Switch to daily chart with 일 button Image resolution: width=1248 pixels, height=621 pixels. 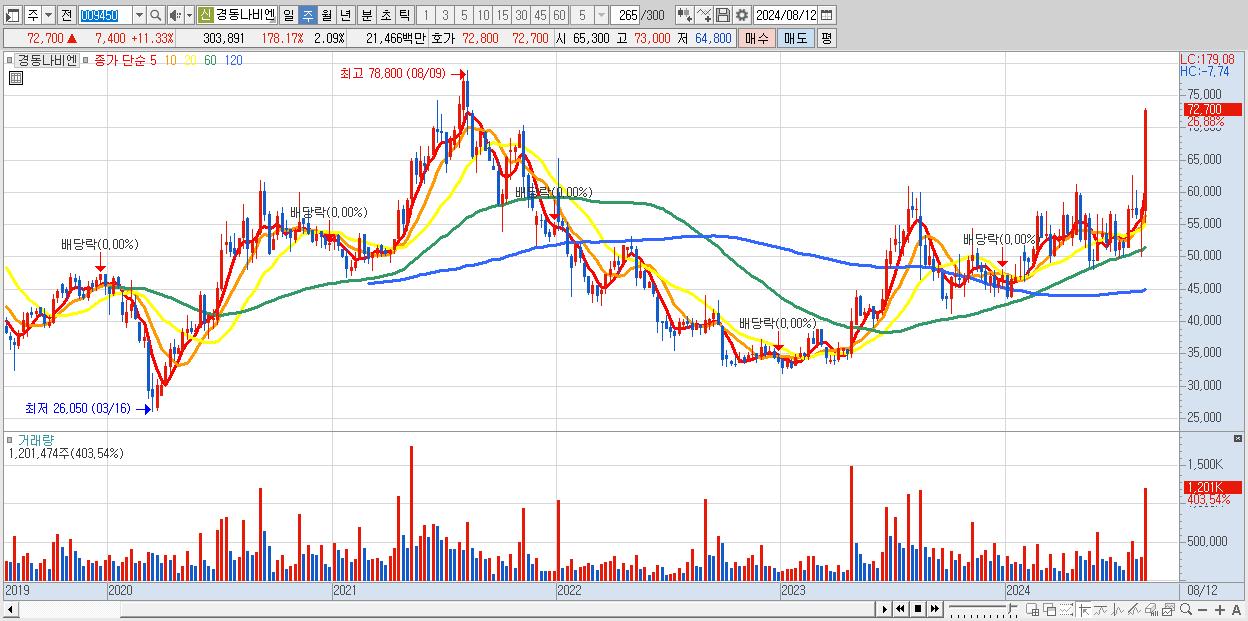(x=288, y=15)
